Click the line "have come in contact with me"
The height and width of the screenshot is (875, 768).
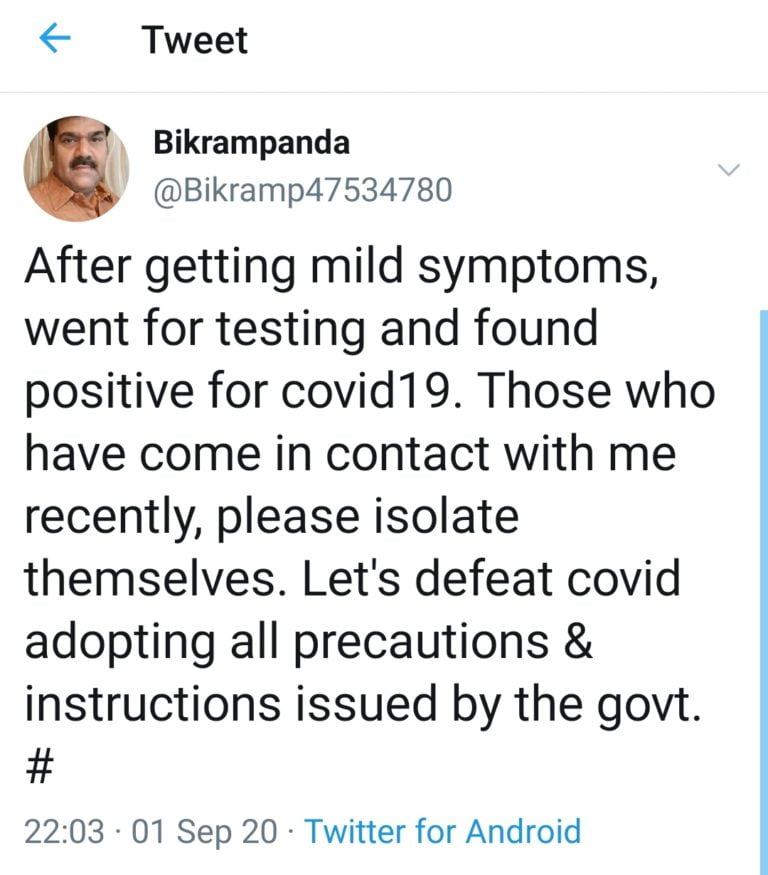pos(350,455)
